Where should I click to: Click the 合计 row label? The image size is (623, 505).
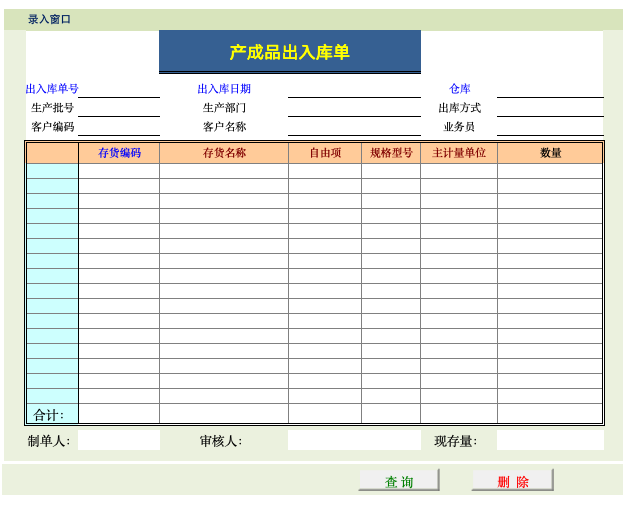48,415
